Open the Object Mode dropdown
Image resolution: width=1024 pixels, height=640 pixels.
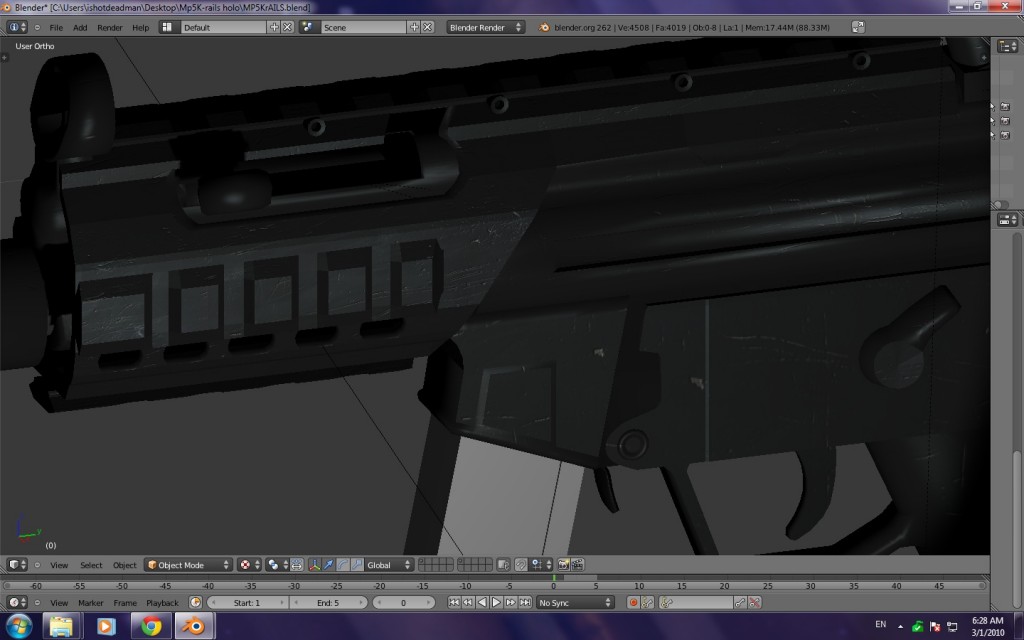point(186,564)
